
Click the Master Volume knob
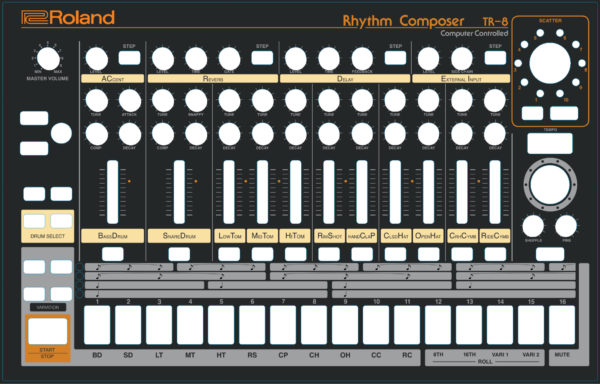(48, 59)
